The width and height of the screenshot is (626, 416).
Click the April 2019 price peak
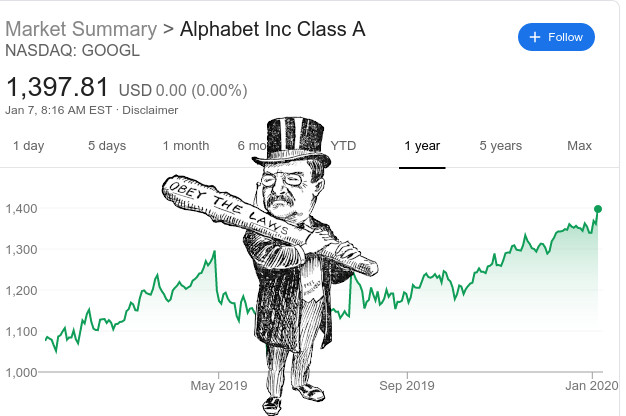coord(214,252)
